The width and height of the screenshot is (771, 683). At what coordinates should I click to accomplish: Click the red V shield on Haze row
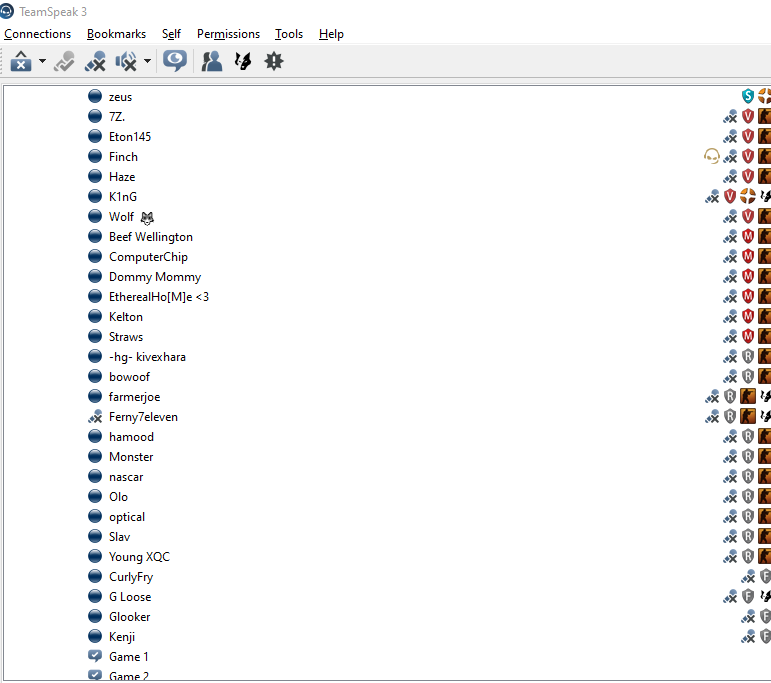747,176
